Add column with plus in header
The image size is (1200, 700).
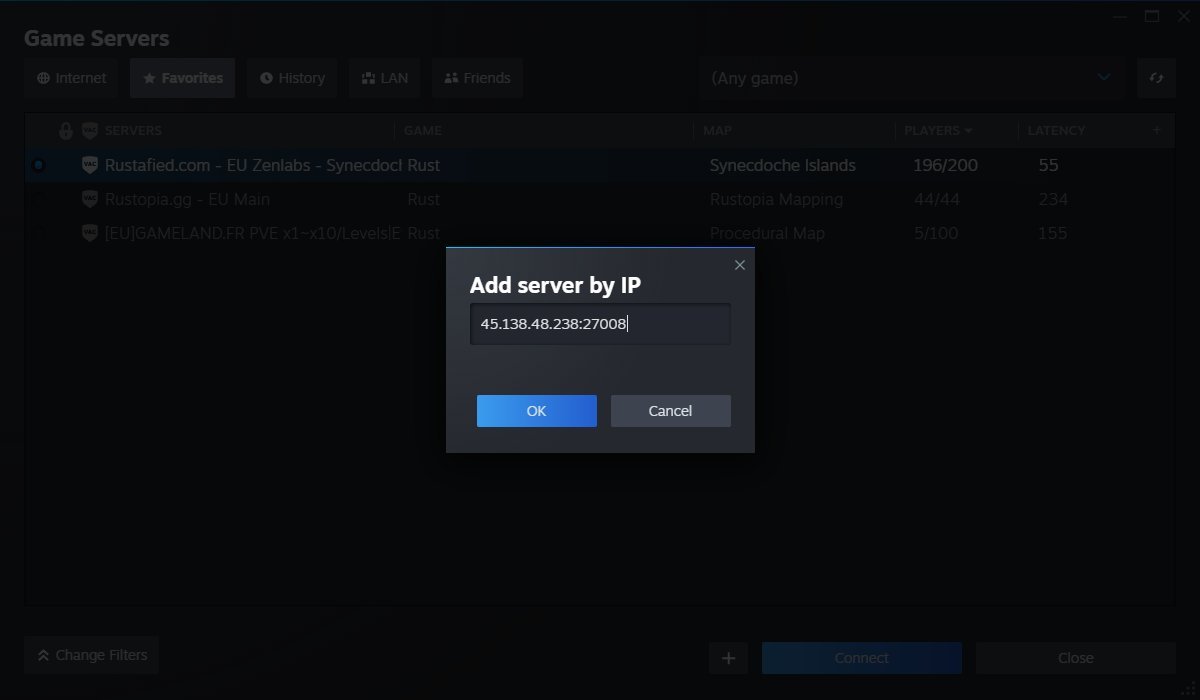[x=1157, y=130]
